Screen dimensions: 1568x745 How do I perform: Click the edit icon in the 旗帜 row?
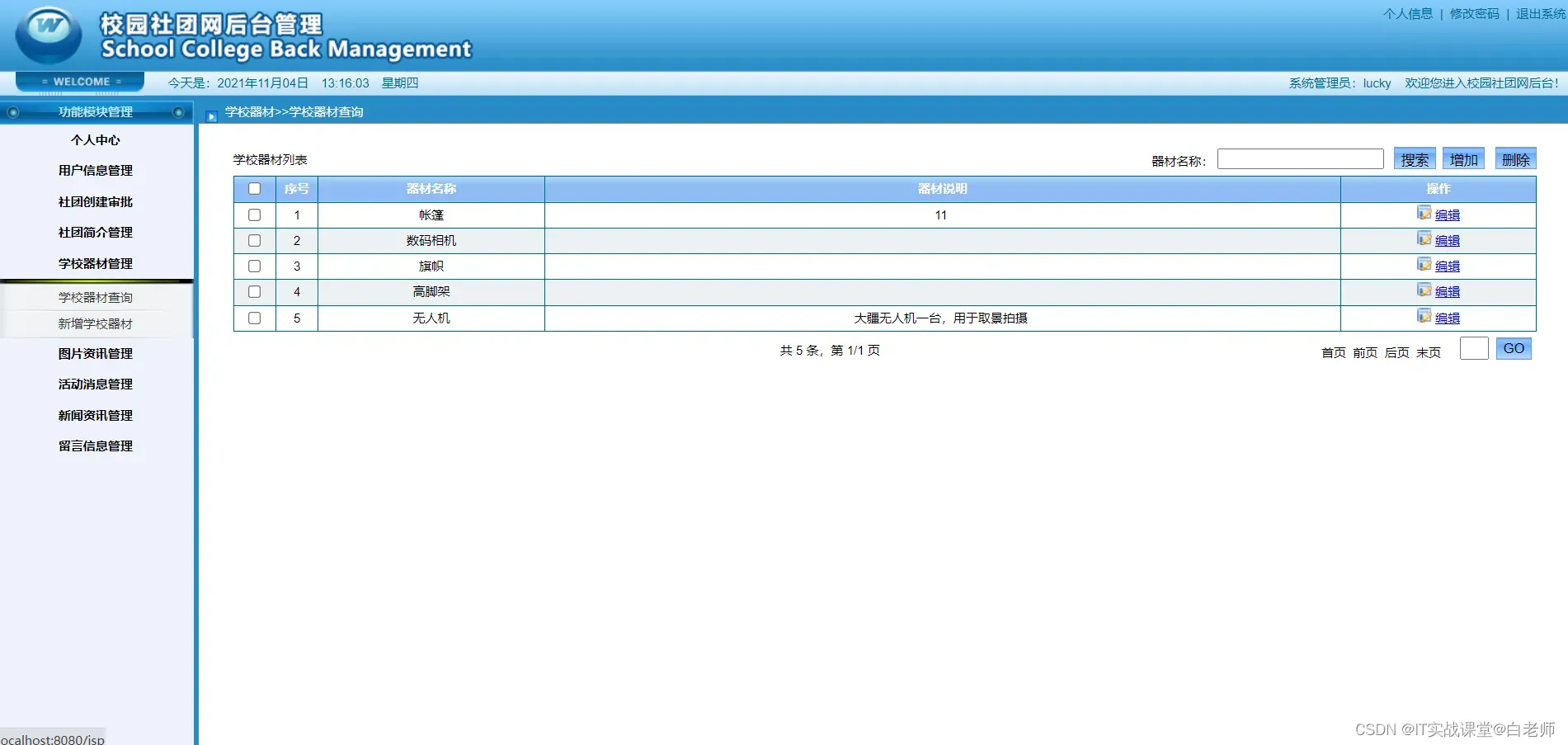coord(1424,264)
